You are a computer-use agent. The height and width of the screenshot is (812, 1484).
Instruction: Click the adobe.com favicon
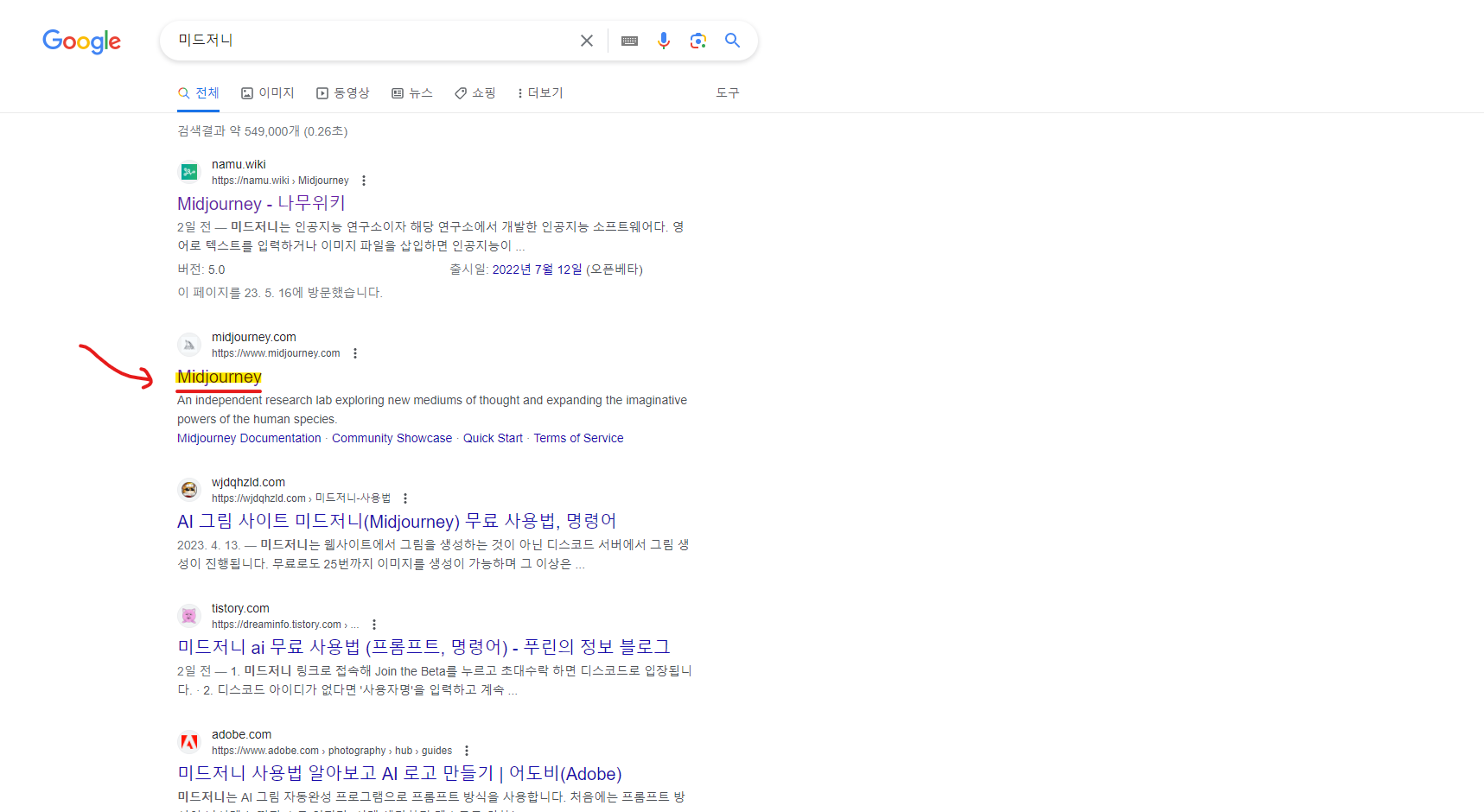189,742
